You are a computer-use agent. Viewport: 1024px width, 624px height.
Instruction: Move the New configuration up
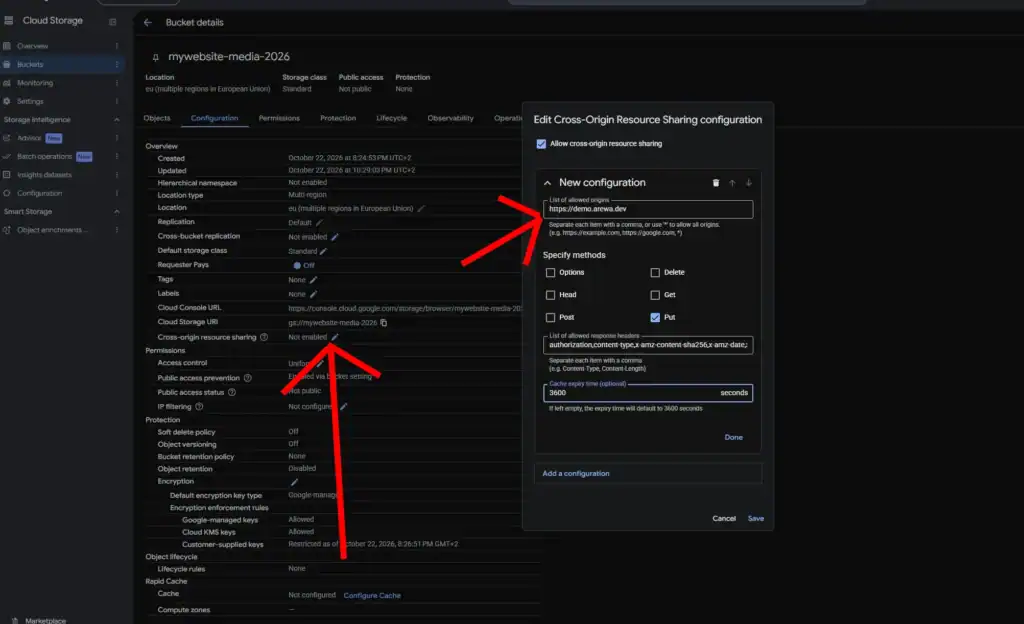coord(732,183)
